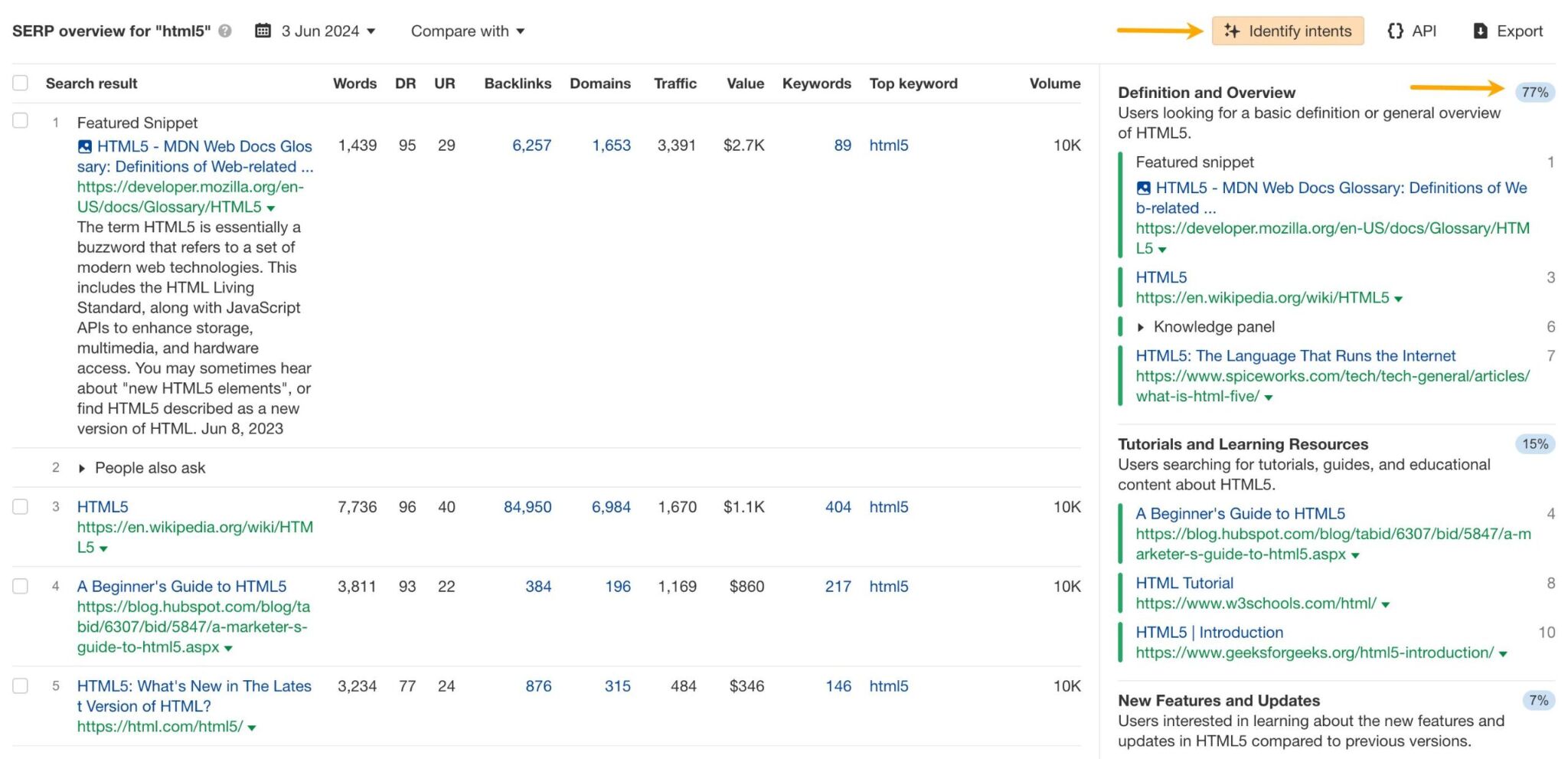Select the checkbox for the Wikipedia HTML5 result

click(x=20, y=507)
